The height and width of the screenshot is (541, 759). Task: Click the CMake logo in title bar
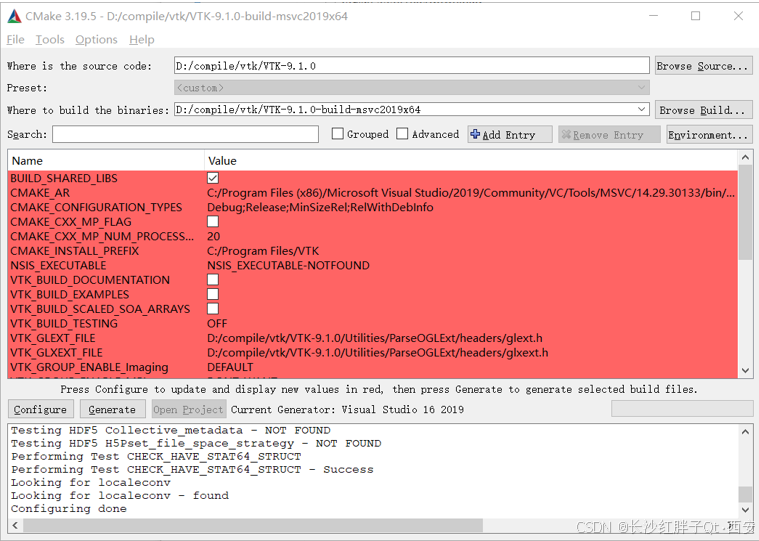(x=15, y=16)
